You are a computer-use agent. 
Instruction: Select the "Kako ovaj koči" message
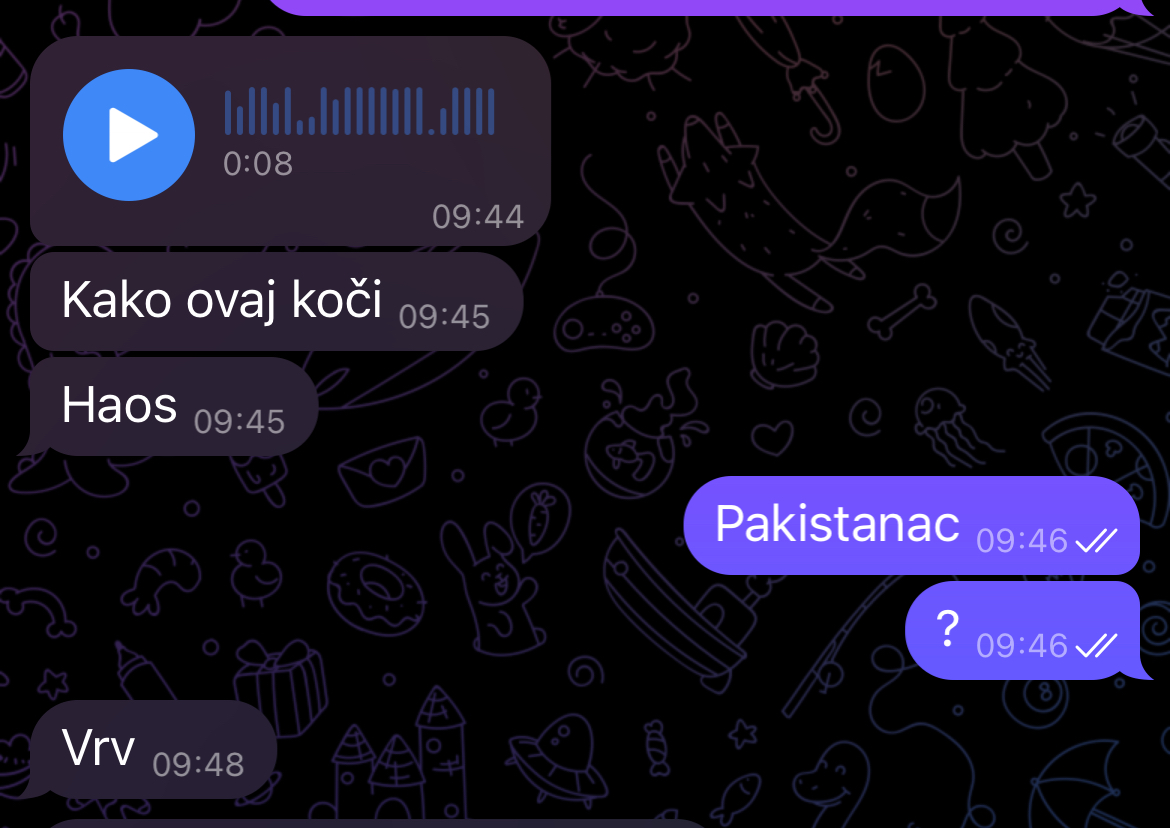(x=276, y=301)
